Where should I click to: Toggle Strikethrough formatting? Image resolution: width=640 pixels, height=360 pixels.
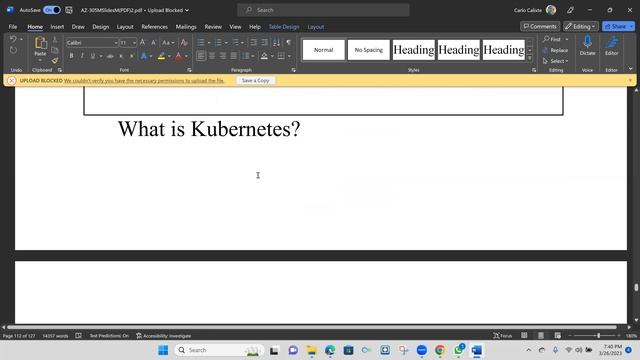(110, 56)
